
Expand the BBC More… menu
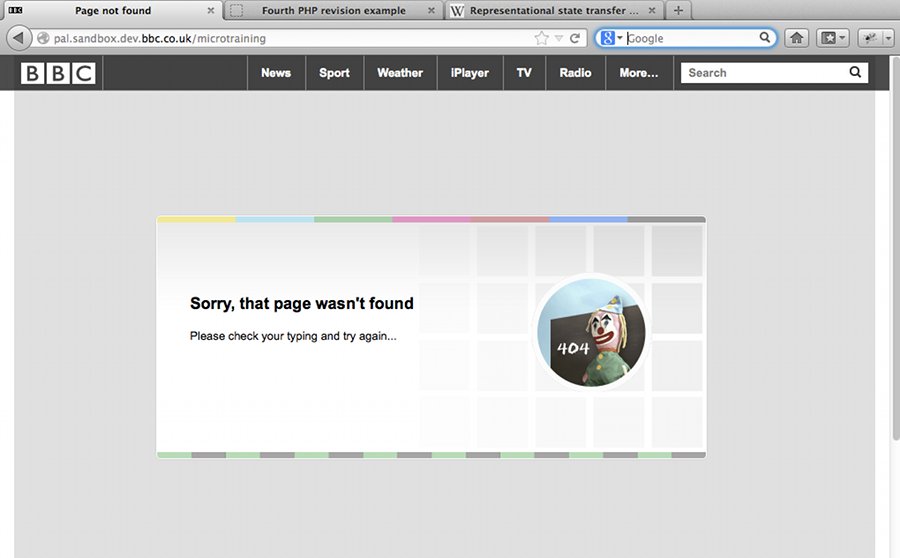(639, 73)
